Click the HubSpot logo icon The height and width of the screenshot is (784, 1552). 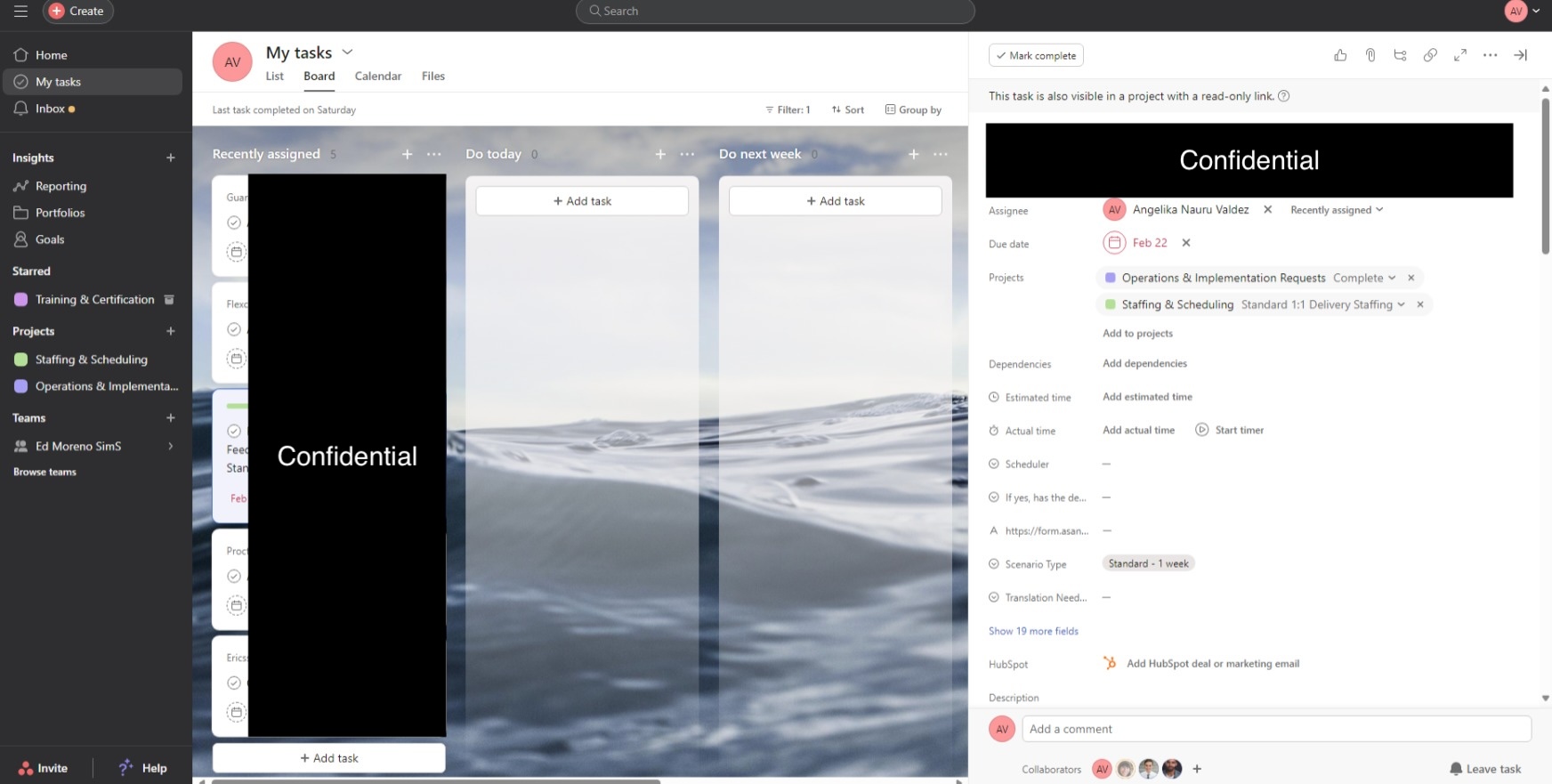[1110, 663]
